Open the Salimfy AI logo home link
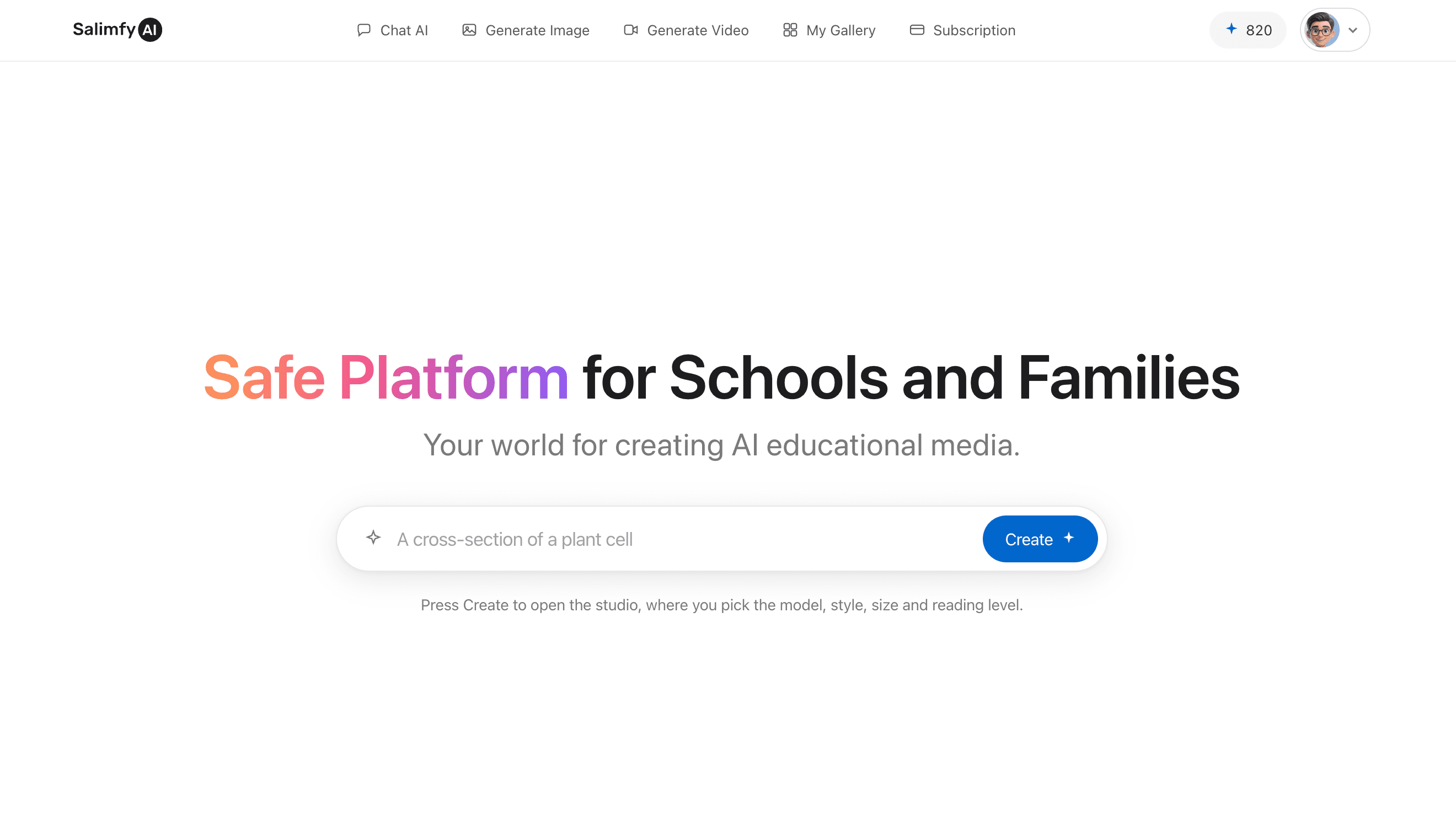 117,29
